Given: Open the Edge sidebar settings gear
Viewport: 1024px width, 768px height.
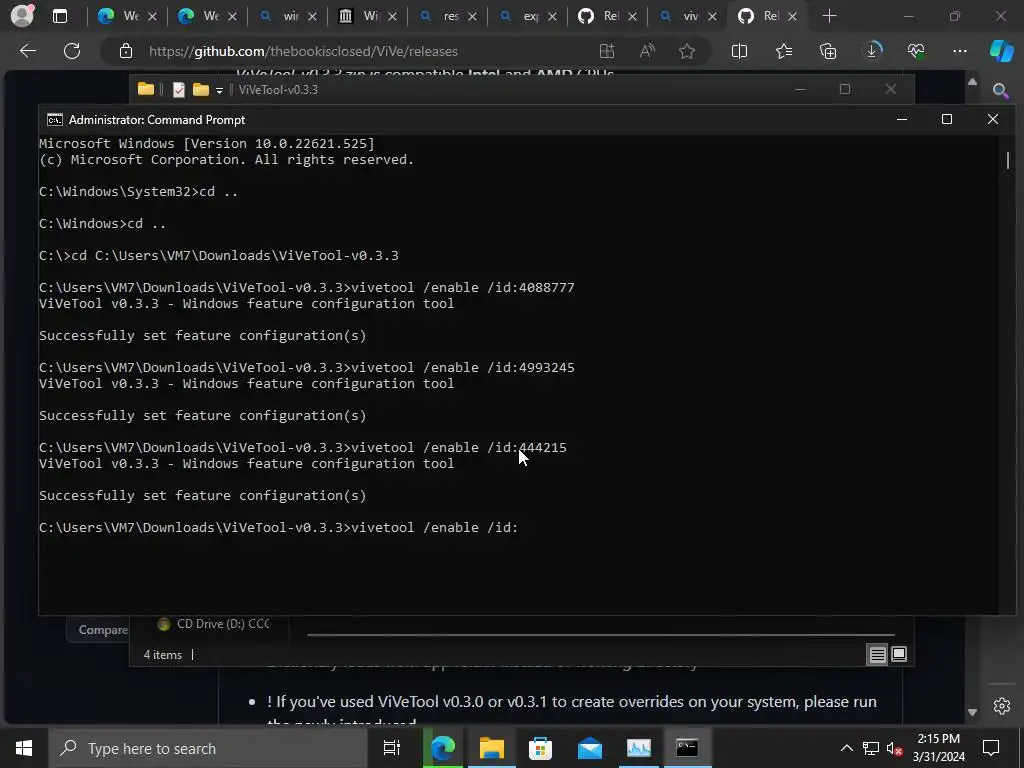Looking at the screenshot, I should pos(1002,706).
